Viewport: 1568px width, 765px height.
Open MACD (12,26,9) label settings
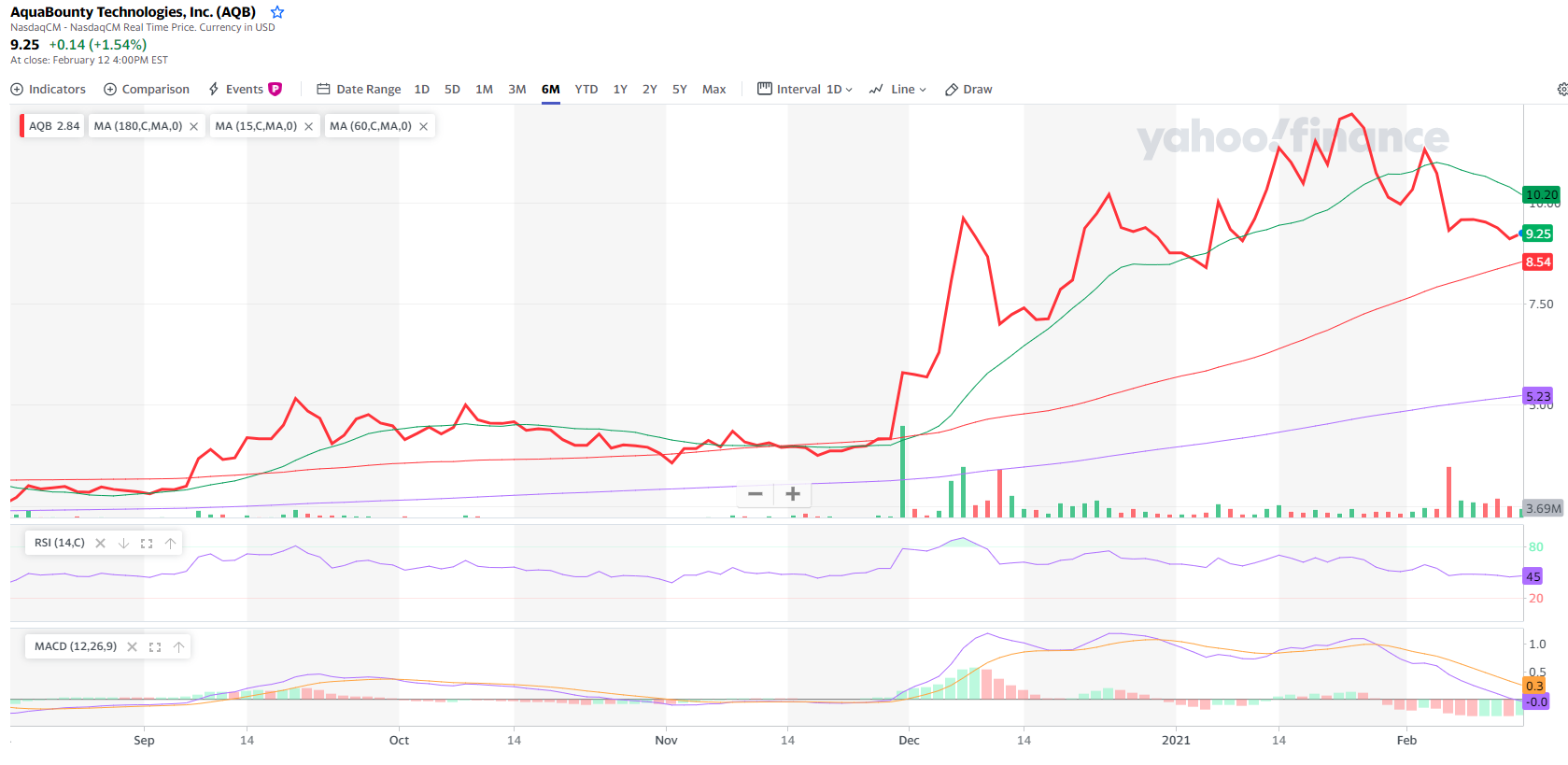pos(76,646)
